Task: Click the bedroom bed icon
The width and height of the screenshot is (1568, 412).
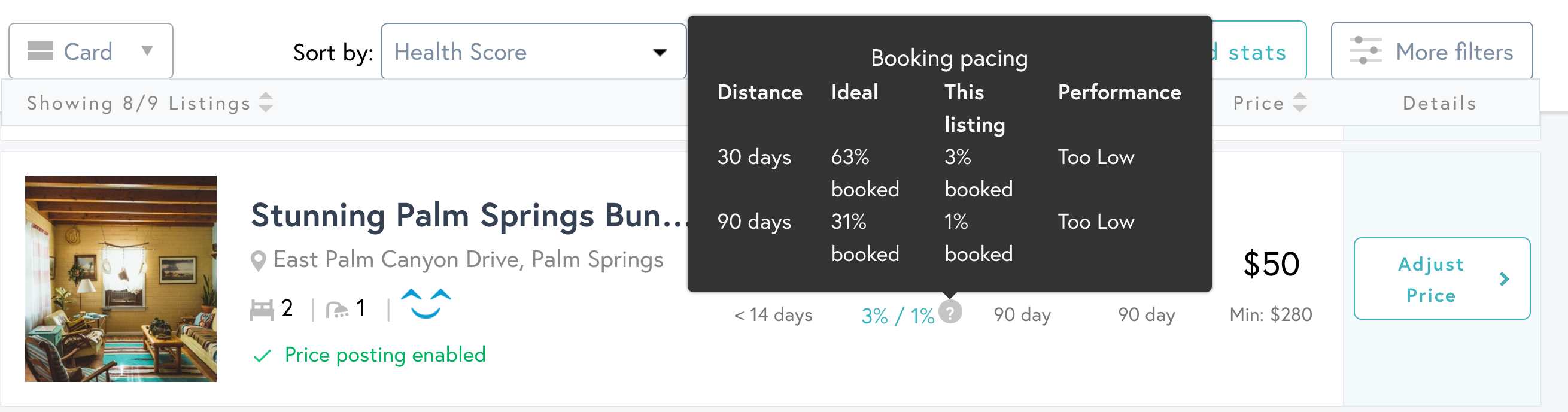Action: [x=262, y=310]
